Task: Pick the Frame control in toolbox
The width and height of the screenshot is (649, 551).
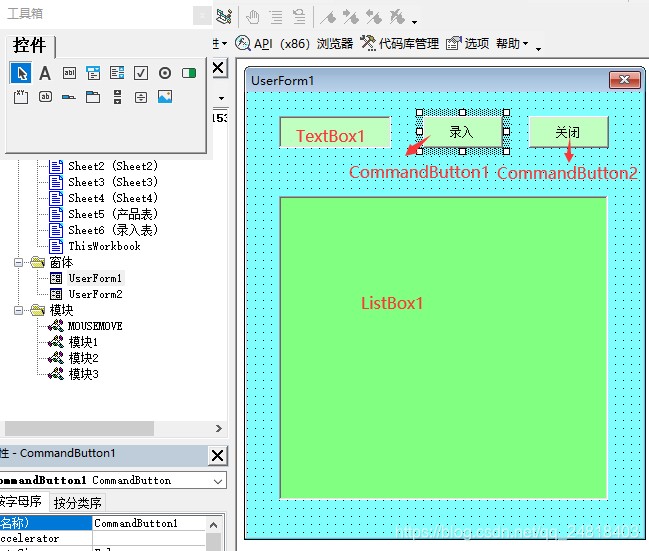Action: (21, 97)
